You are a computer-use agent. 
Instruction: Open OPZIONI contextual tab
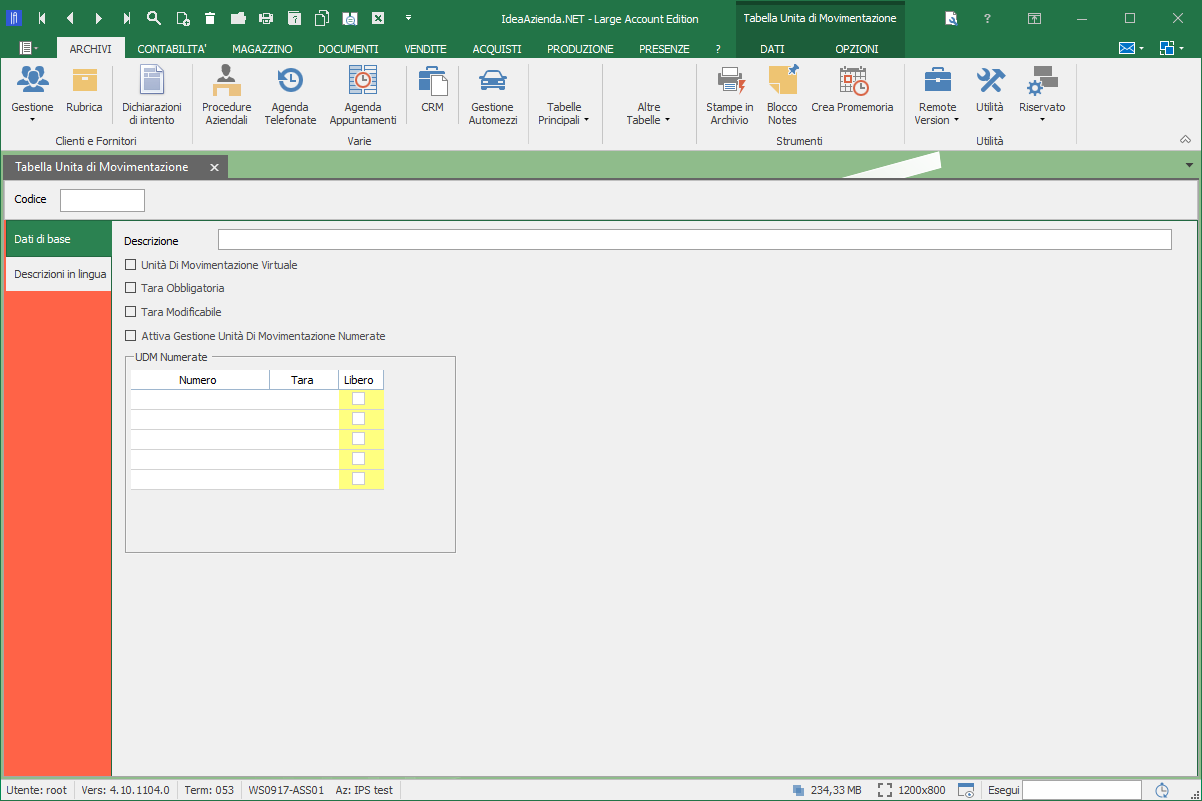tap(857, 48)
